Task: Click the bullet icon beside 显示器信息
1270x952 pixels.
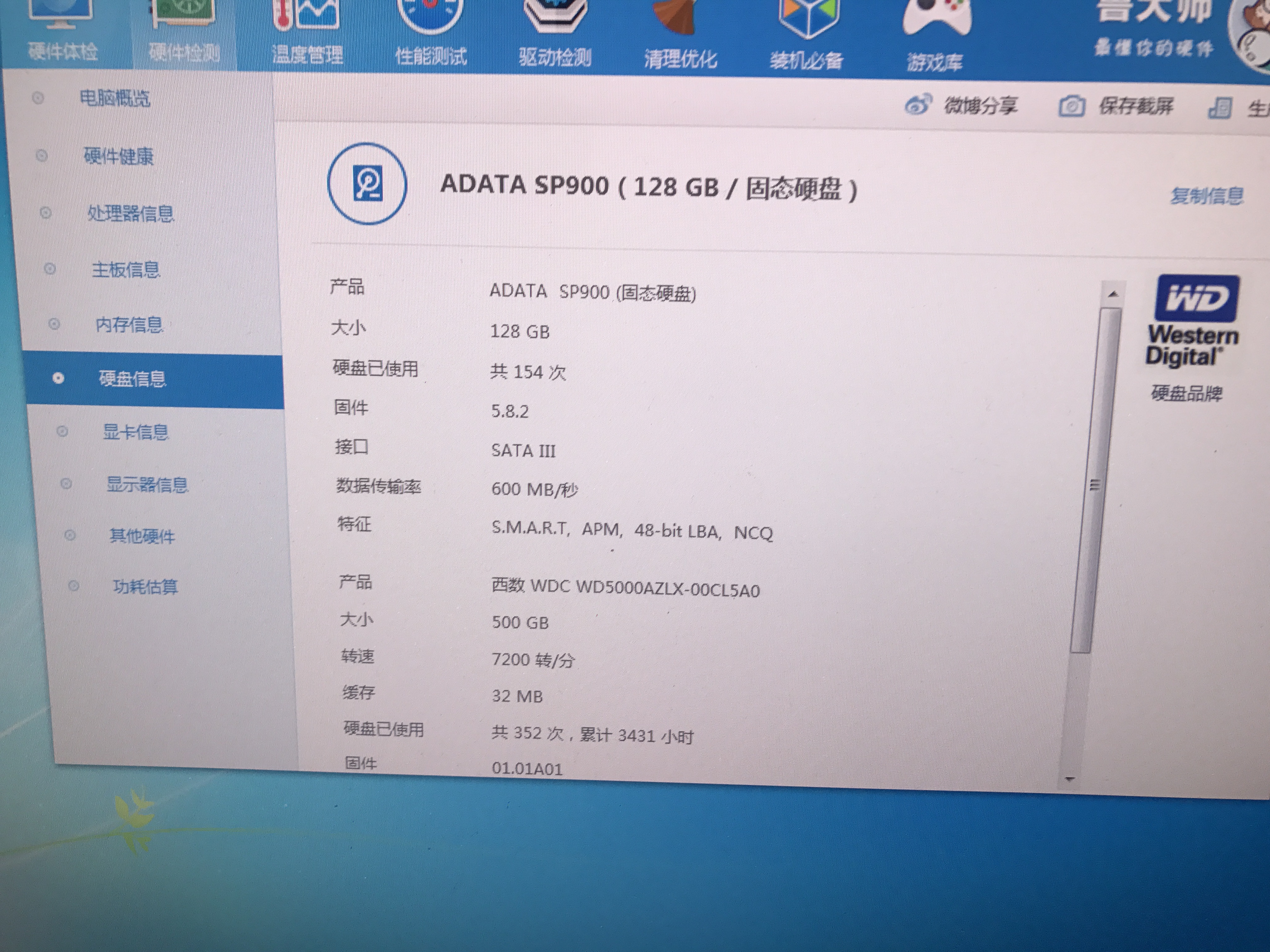Action: pos(66,484)
